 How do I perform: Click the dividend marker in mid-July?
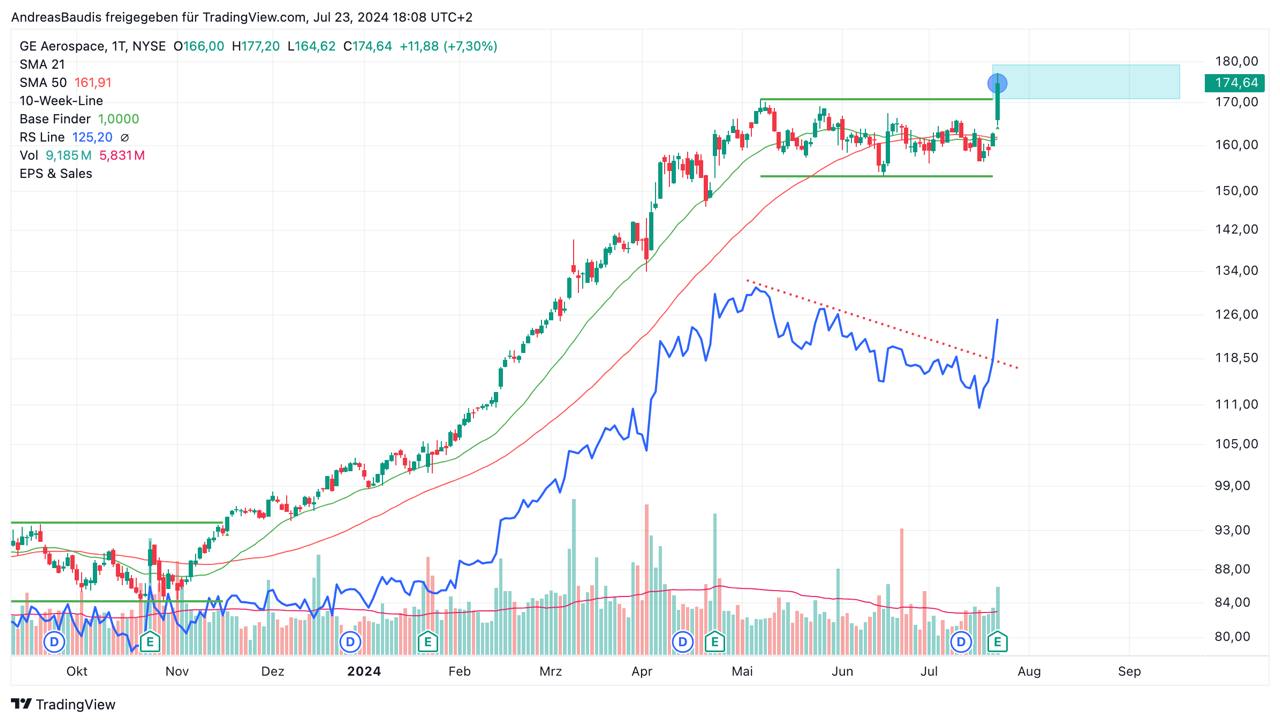[x=961, y=640]
